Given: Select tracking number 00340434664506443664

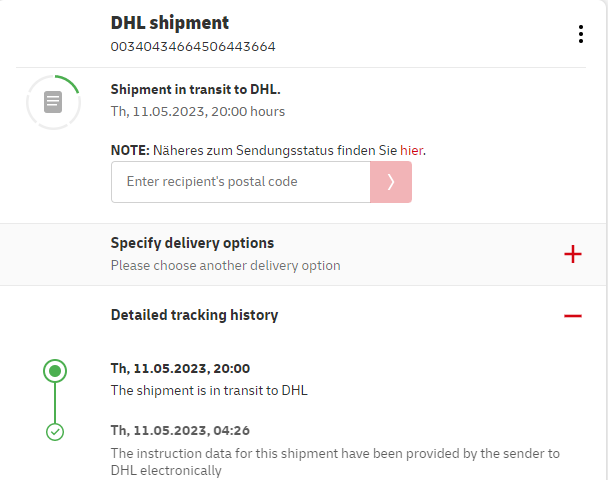Looking at the screenshot, I should click(x=193, y=47).
